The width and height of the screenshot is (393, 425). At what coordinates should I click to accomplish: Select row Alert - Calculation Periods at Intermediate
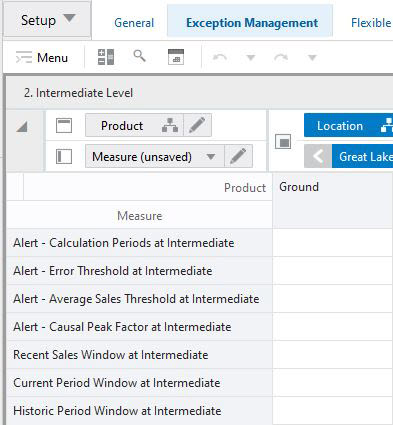click(x=139, y=243)
